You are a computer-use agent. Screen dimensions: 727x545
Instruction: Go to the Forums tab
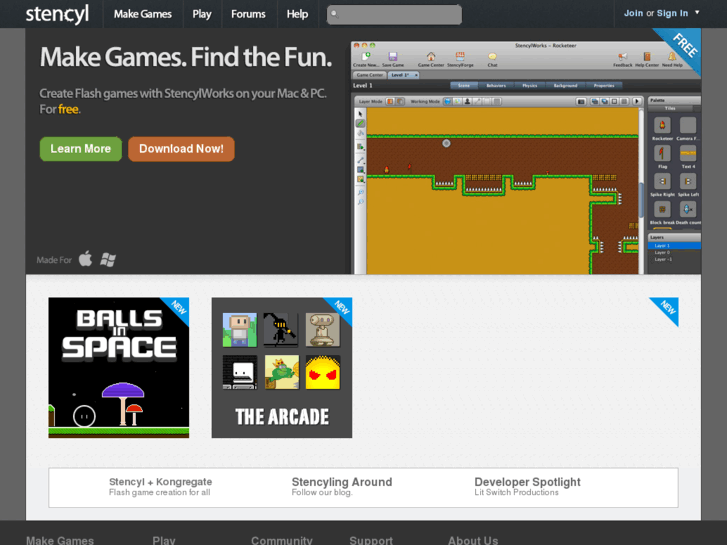tap(248, 14)
